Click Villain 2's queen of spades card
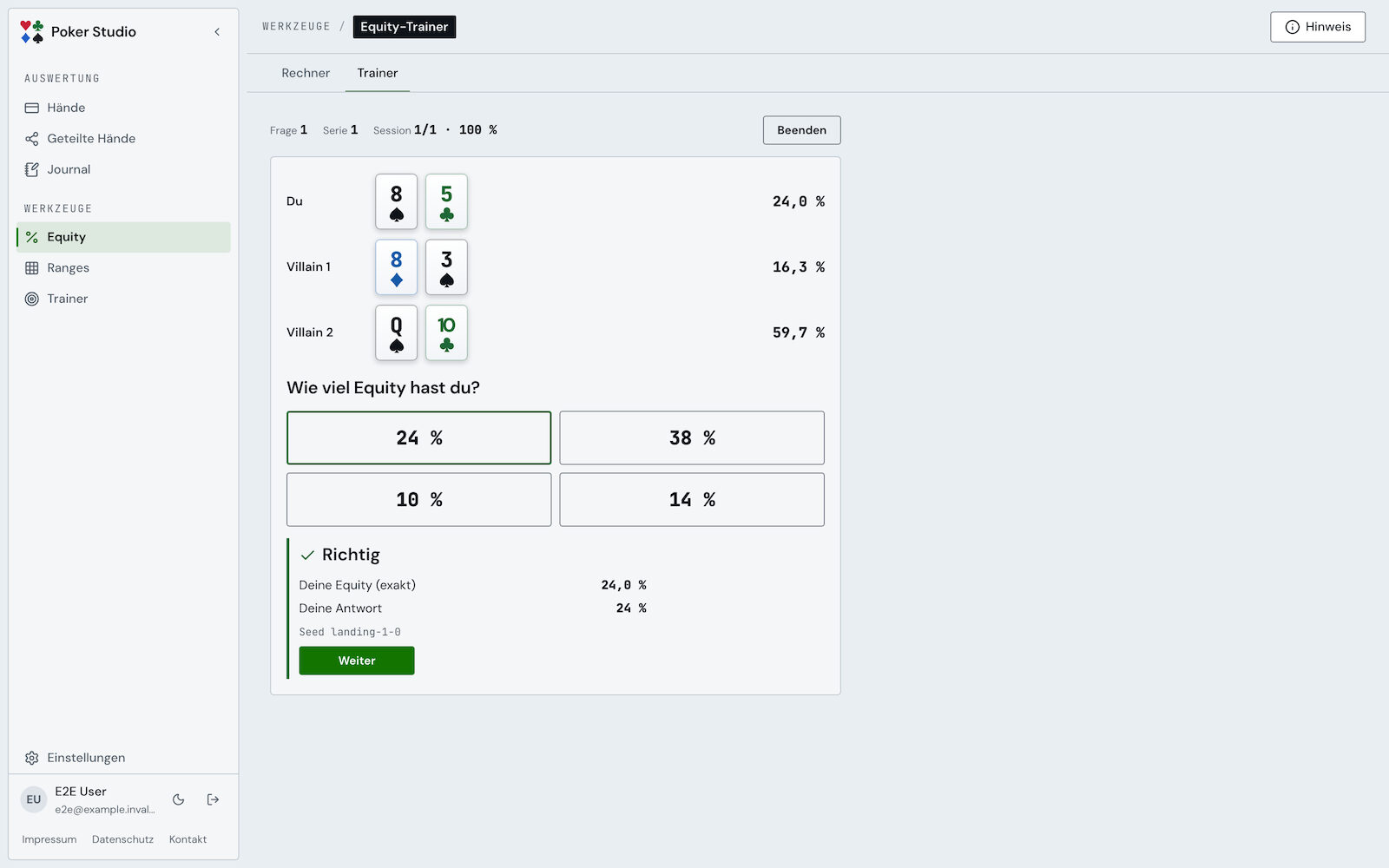1389x868 pixels. tap(397, 332)
